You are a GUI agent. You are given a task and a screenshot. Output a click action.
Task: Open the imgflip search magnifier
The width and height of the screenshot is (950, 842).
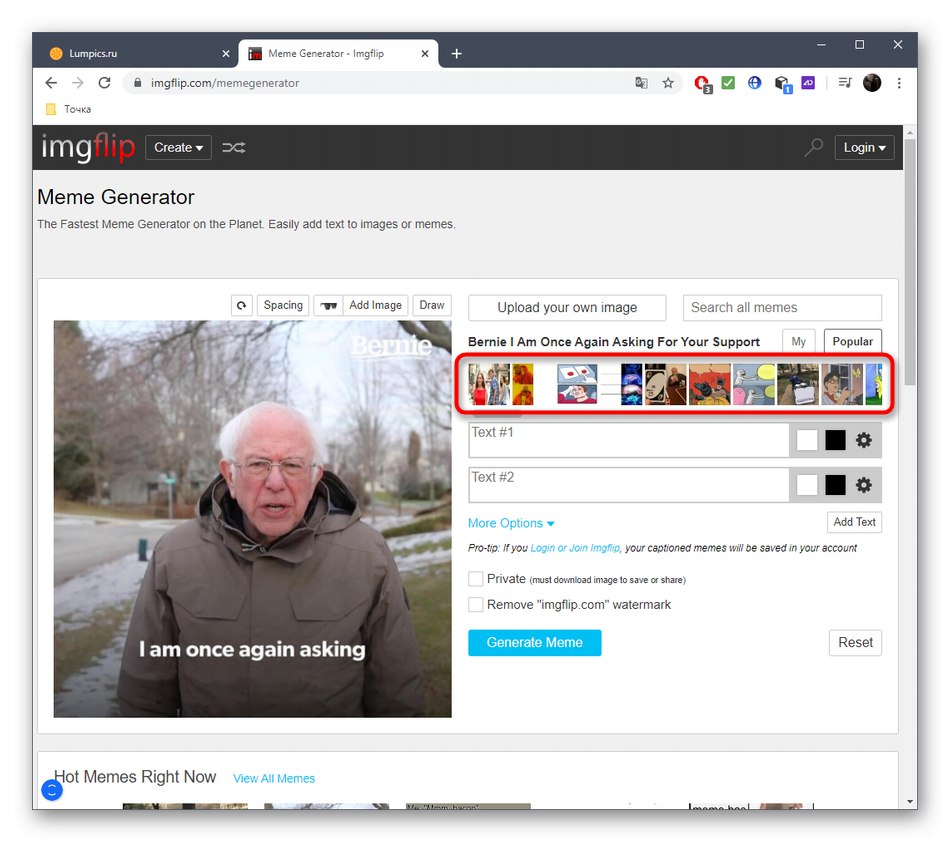pos(814,147)
